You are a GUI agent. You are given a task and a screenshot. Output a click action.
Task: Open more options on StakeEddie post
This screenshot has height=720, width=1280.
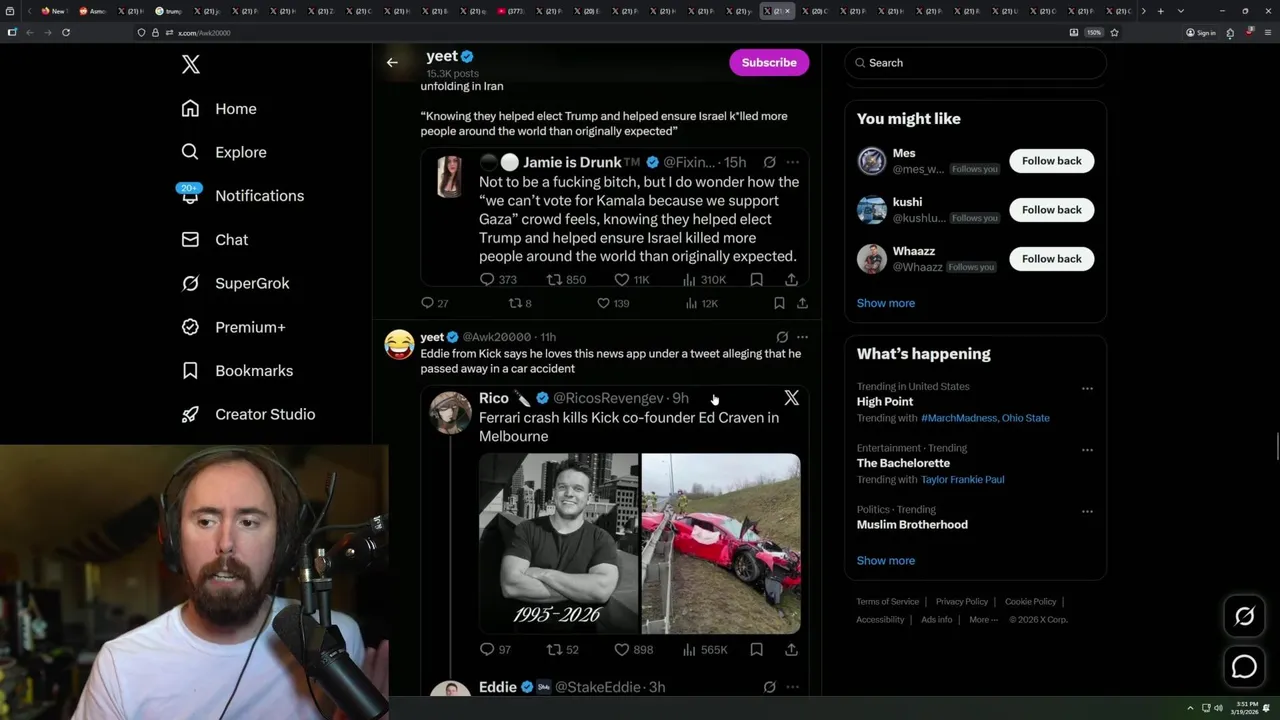click(x=792, y=687)
